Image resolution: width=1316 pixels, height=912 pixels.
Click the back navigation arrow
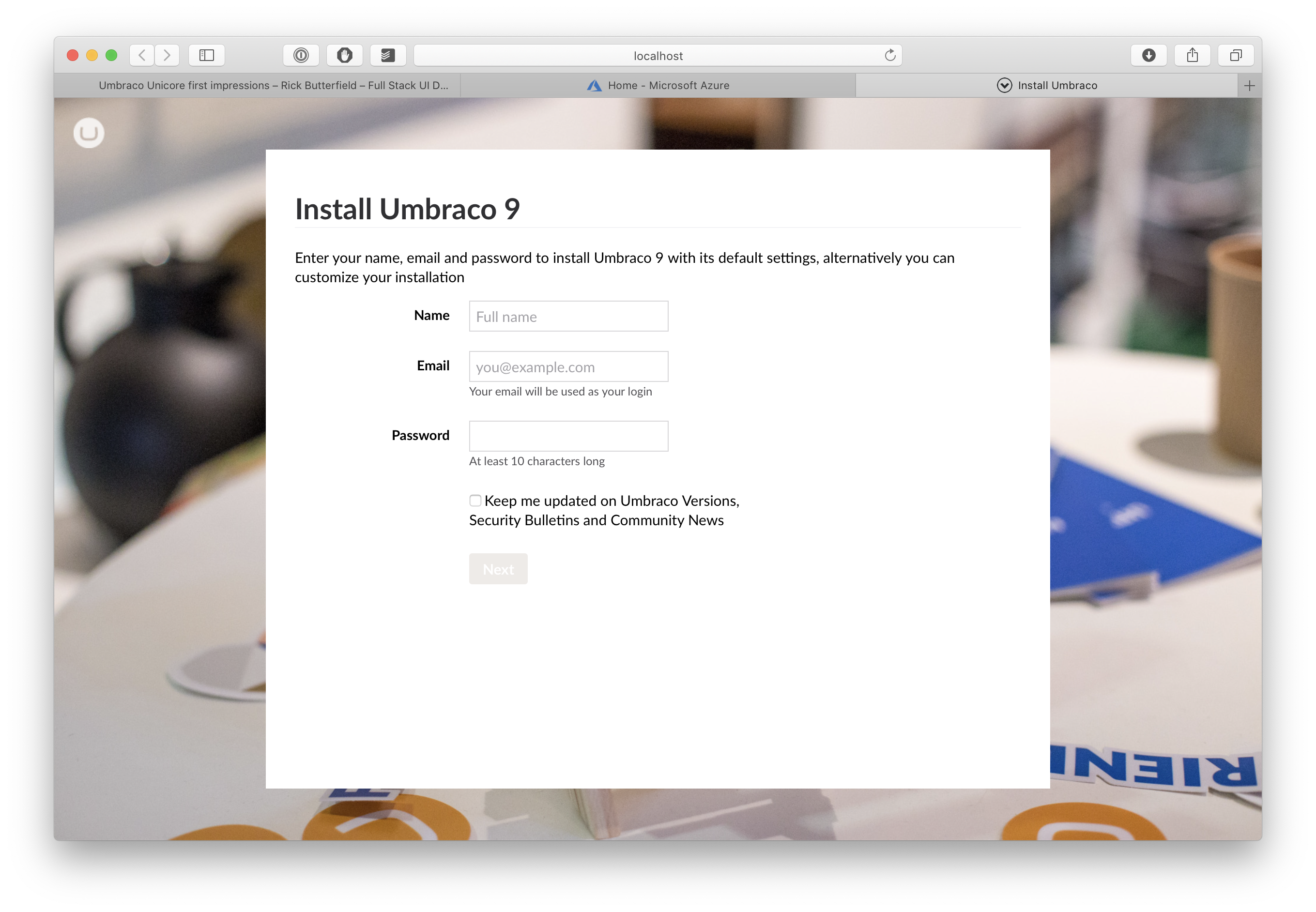[x=141, y=55]
